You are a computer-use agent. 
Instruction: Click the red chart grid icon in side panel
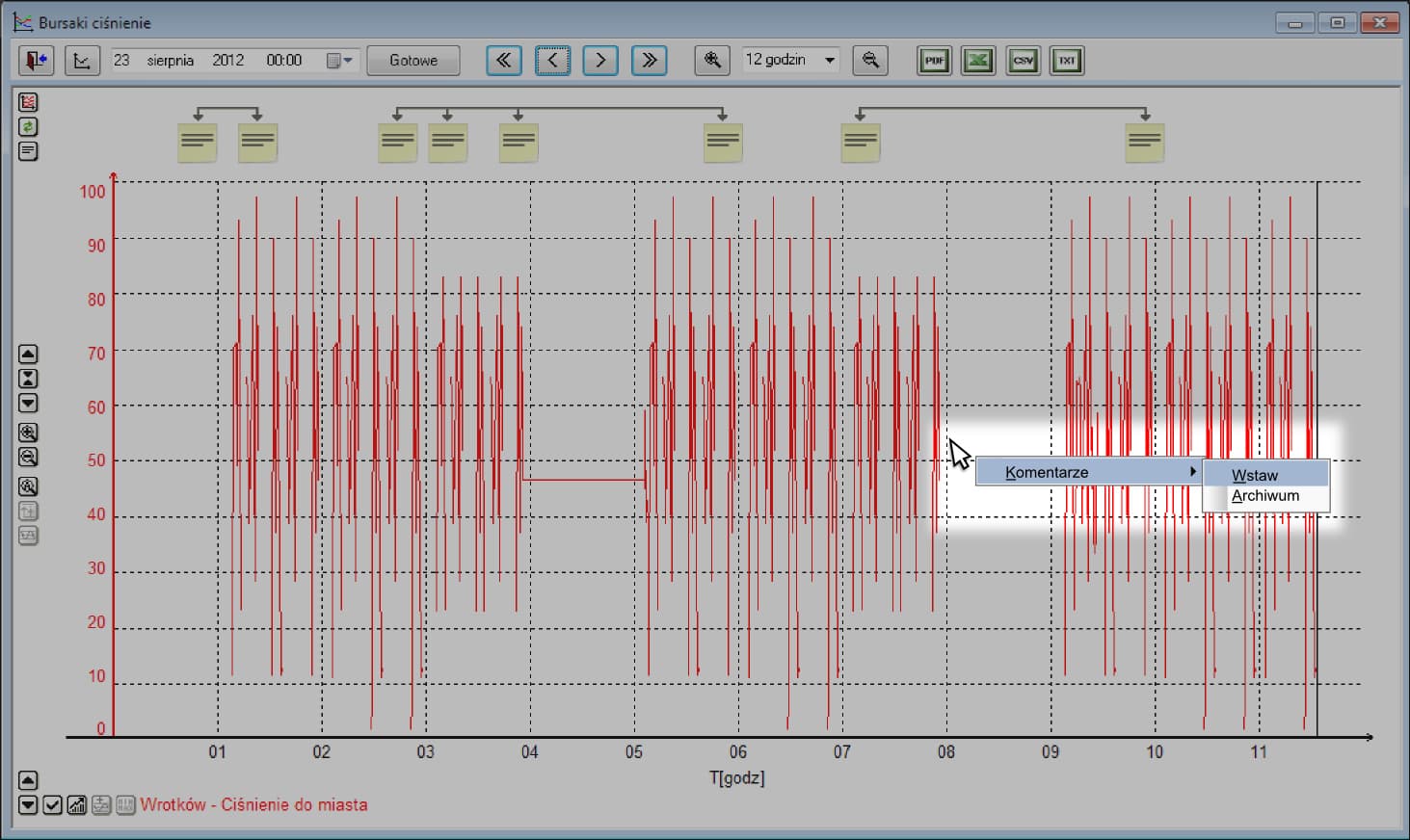(x=28, y=102)
